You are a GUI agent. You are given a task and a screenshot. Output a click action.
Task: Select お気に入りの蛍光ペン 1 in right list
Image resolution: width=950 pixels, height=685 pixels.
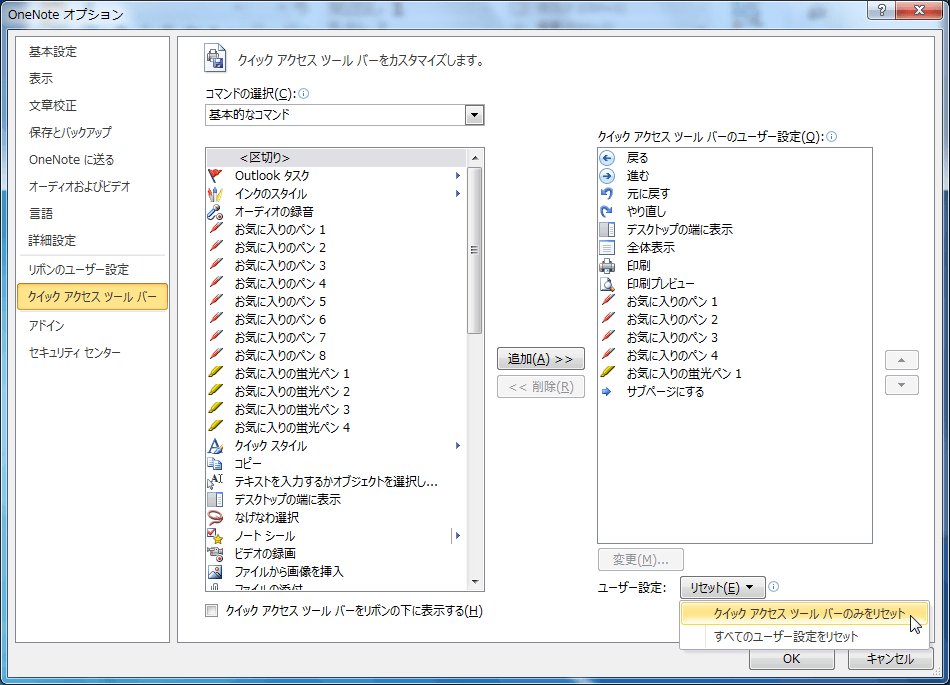(734, 374)
